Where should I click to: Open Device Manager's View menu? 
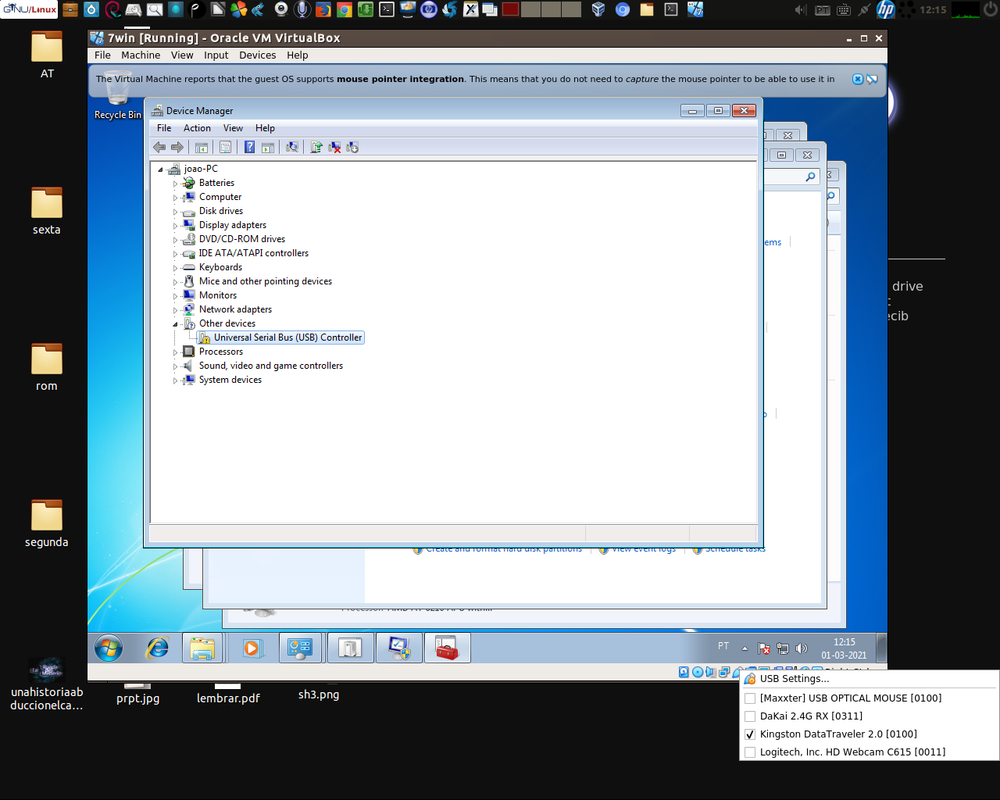233,128
